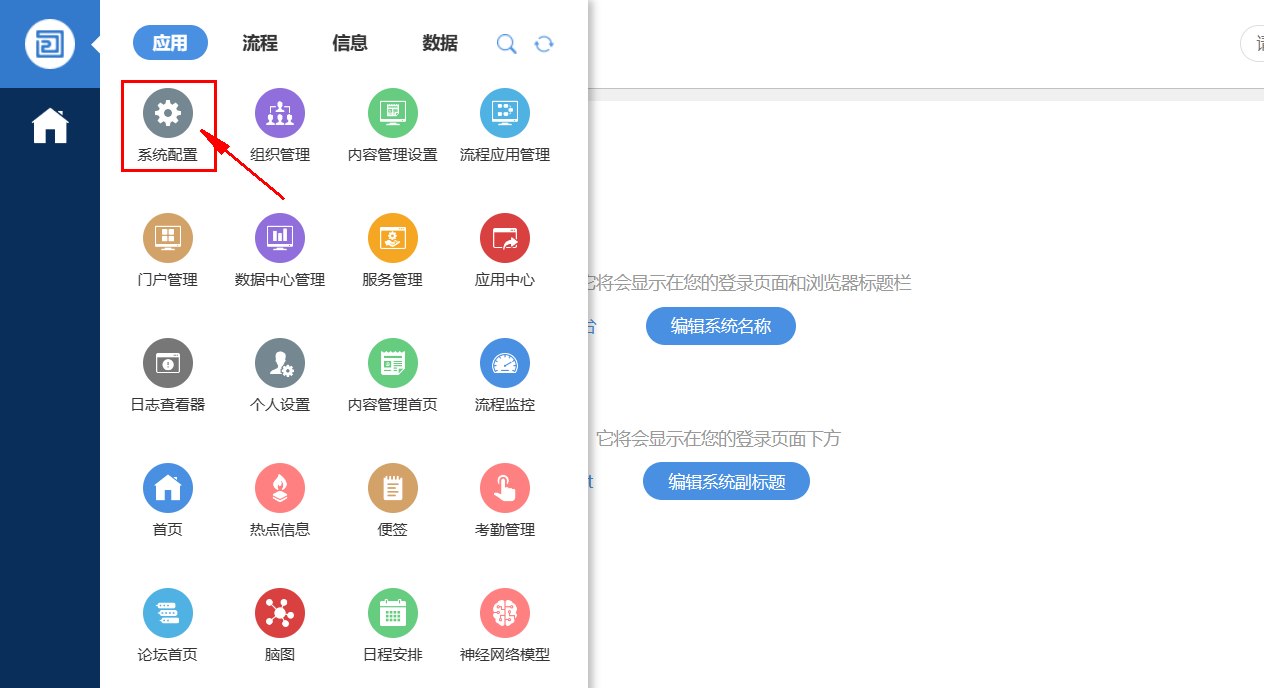Open 考勤管理 app icon
The height and width of the screenshot is (688, 1264).
click(x=505, y=488)
